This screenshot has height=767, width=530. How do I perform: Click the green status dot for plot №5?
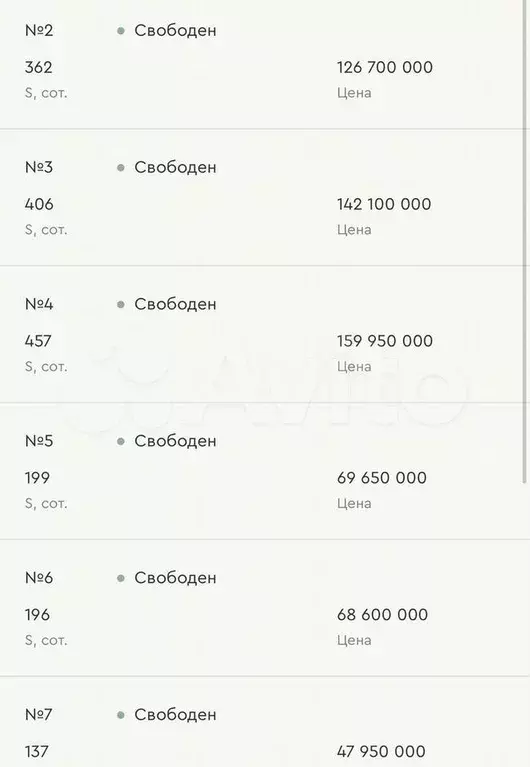121,441
